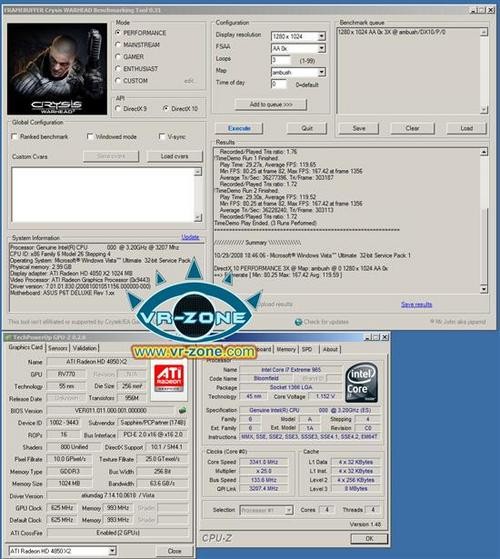The height and width of the screenshot is (559, 500).
Task: Switch API to DirectX 9
Action: [118, 109]
